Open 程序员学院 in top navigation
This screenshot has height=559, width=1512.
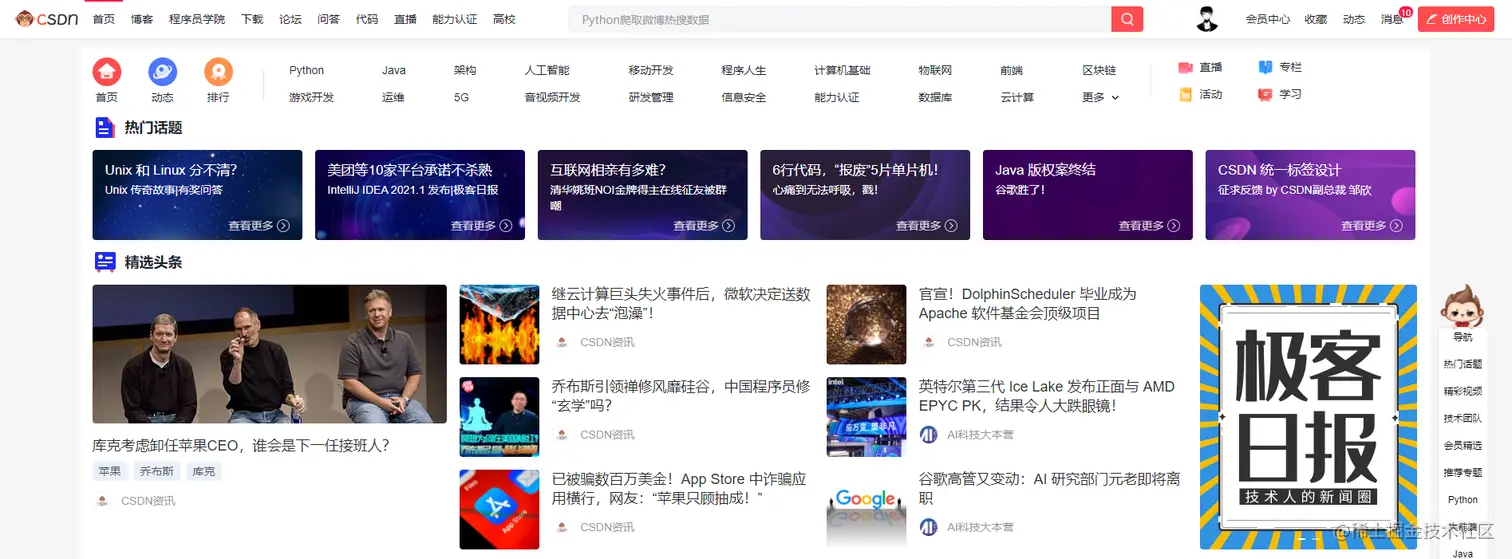(197, 19)
